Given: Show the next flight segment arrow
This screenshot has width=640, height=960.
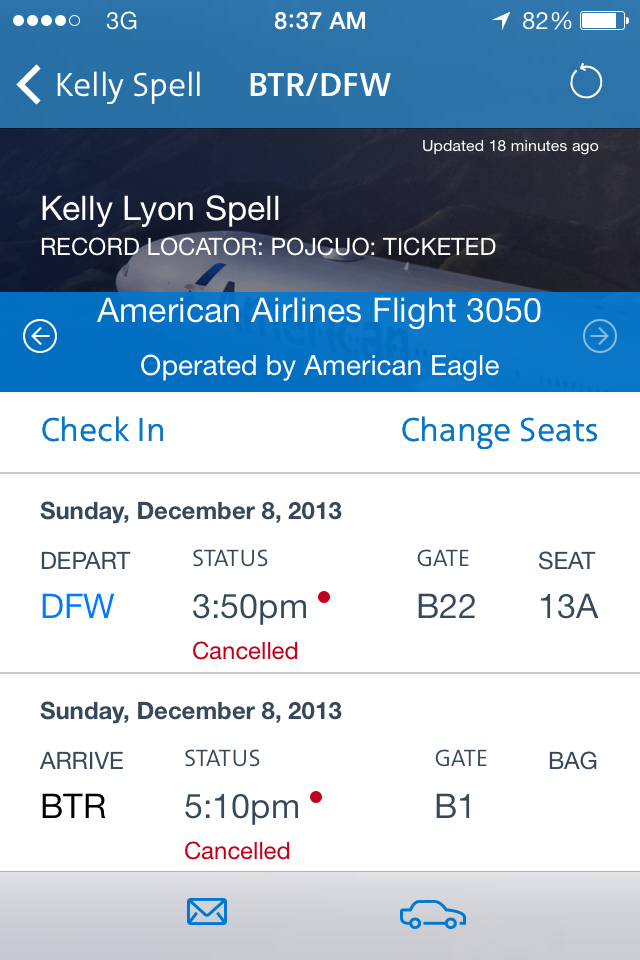Looking at the screenshot, I should click(x=600, y=337).
